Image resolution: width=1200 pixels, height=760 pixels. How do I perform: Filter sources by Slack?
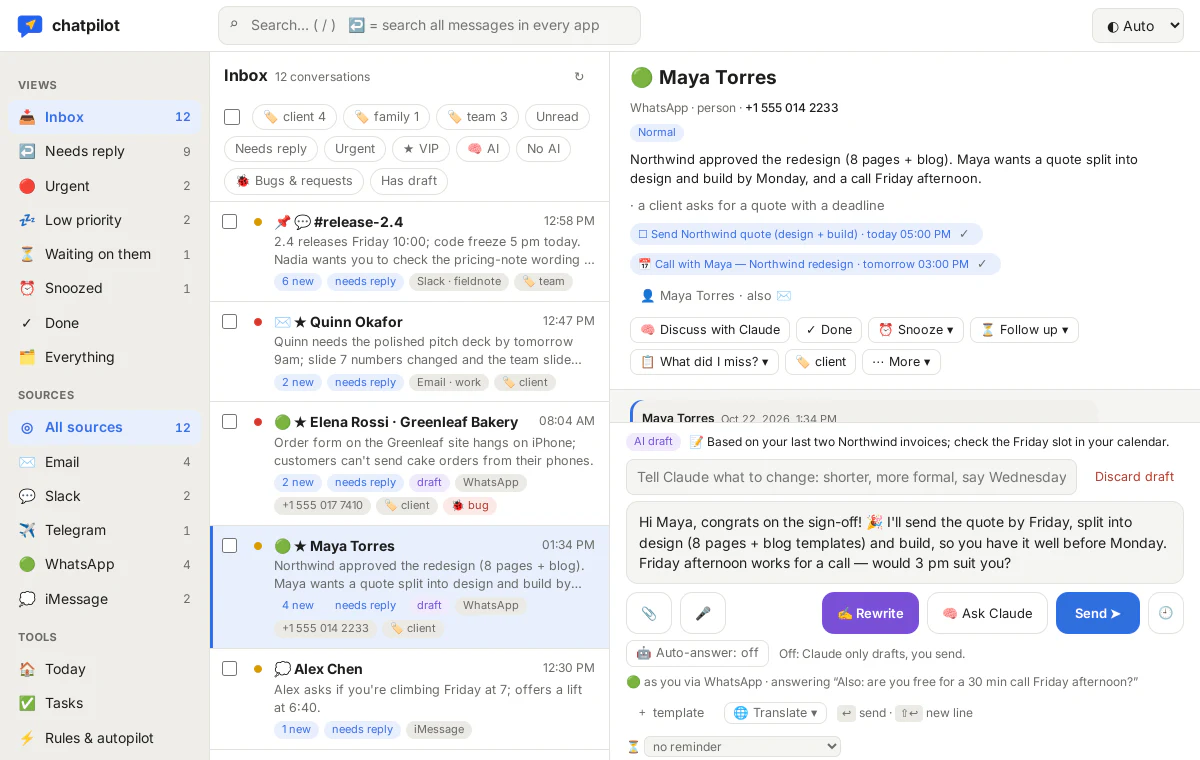tap(105, 496)
